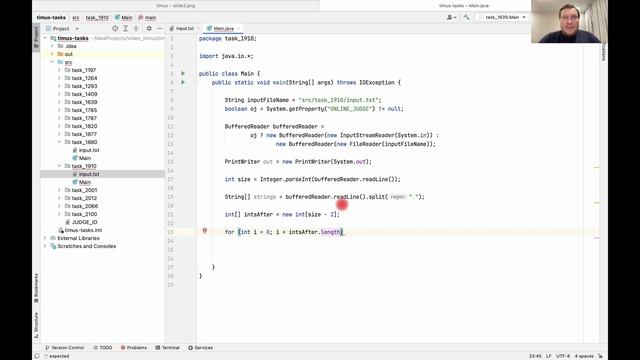The width and height of the screenshot is (640, 360).
Task: Expand the out folder
Action: (x=52, y=54)
